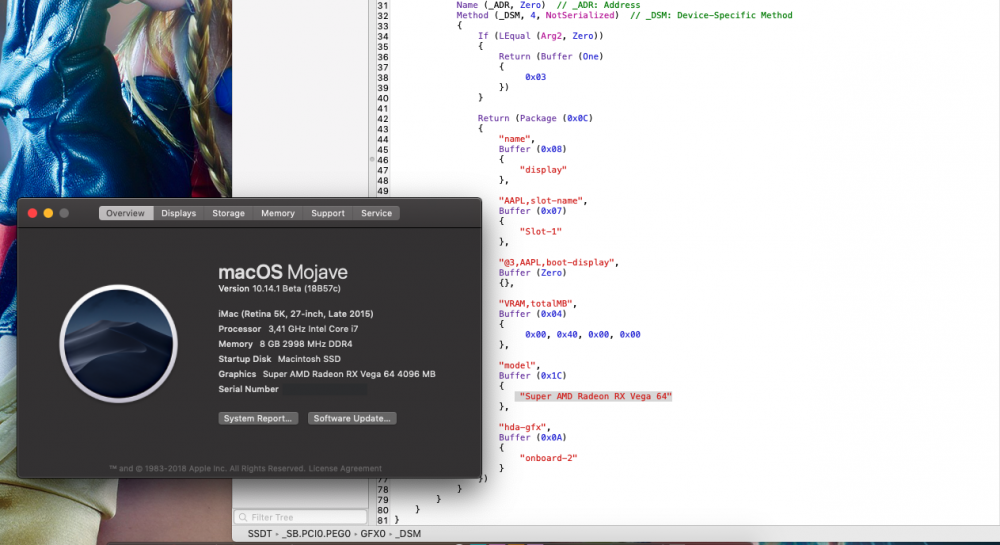This screenshot has width=1000, height=545.
Task: Click the "display" string in code
Action: tap(543, 170)
